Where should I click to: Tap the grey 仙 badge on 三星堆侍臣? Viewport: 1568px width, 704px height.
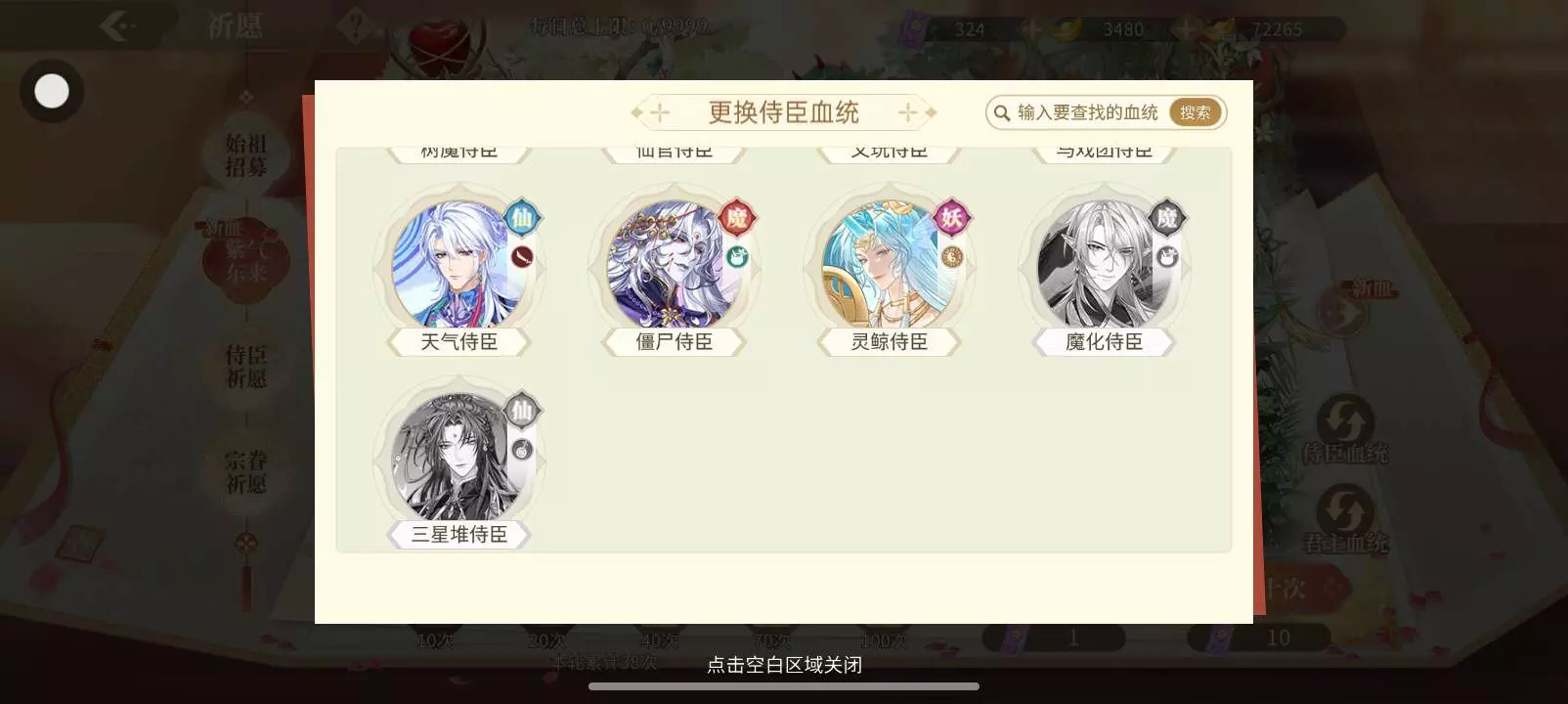coord(522,411)
